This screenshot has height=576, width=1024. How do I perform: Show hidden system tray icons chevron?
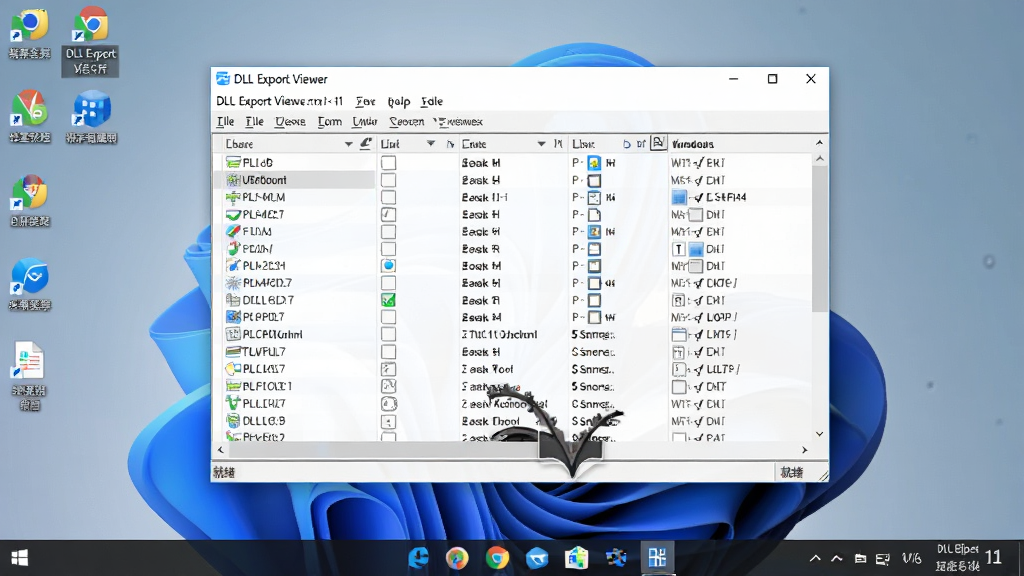[815, 558]
